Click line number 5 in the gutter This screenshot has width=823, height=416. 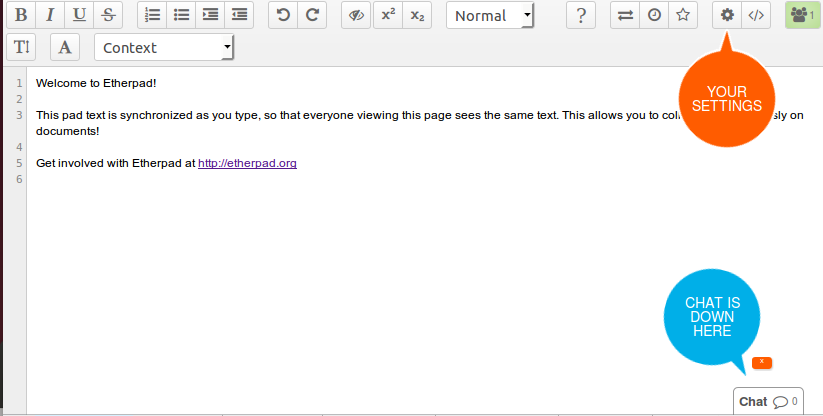tap(19, 163)
